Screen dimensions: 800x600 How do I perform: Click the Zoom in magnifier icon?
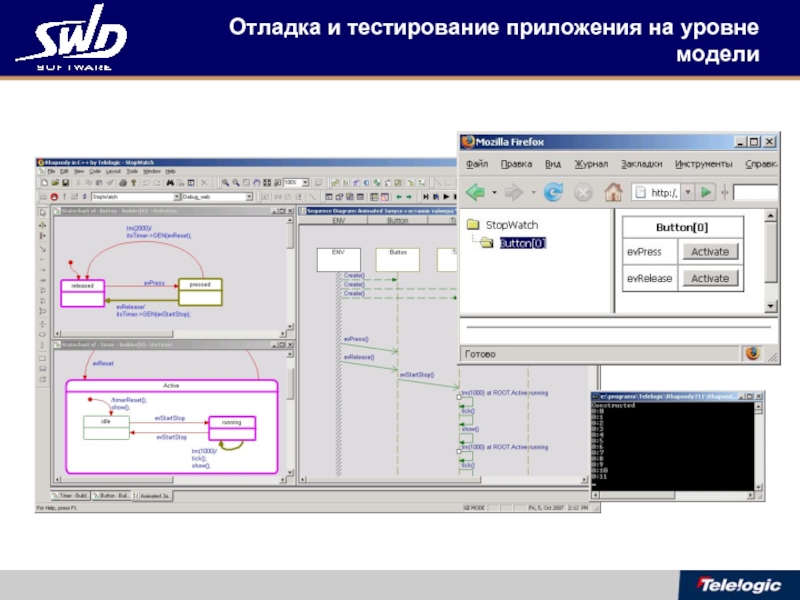(225, 183)
